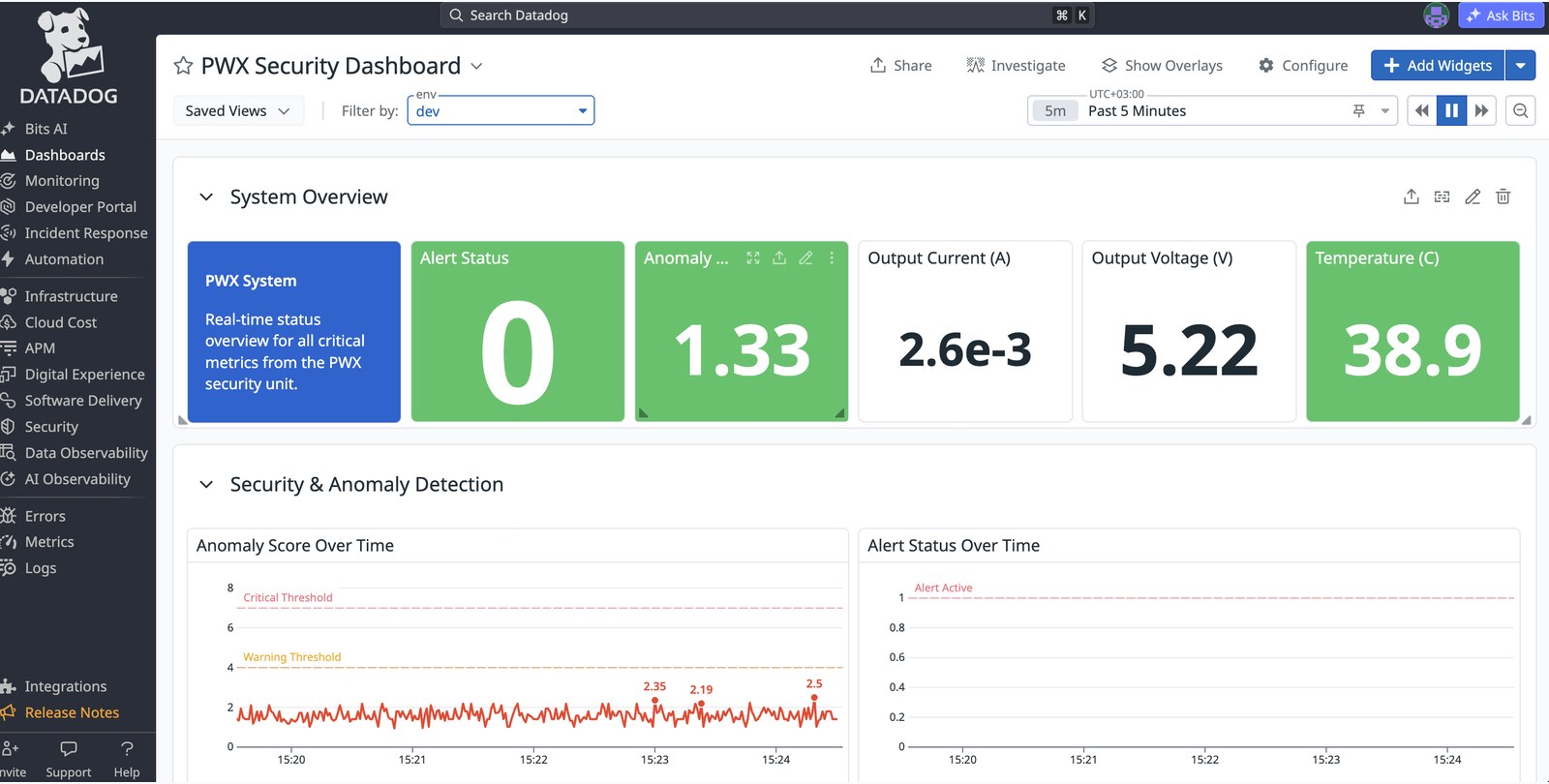
Task: Pause live dashboard updates
Action: (1452, 110)
